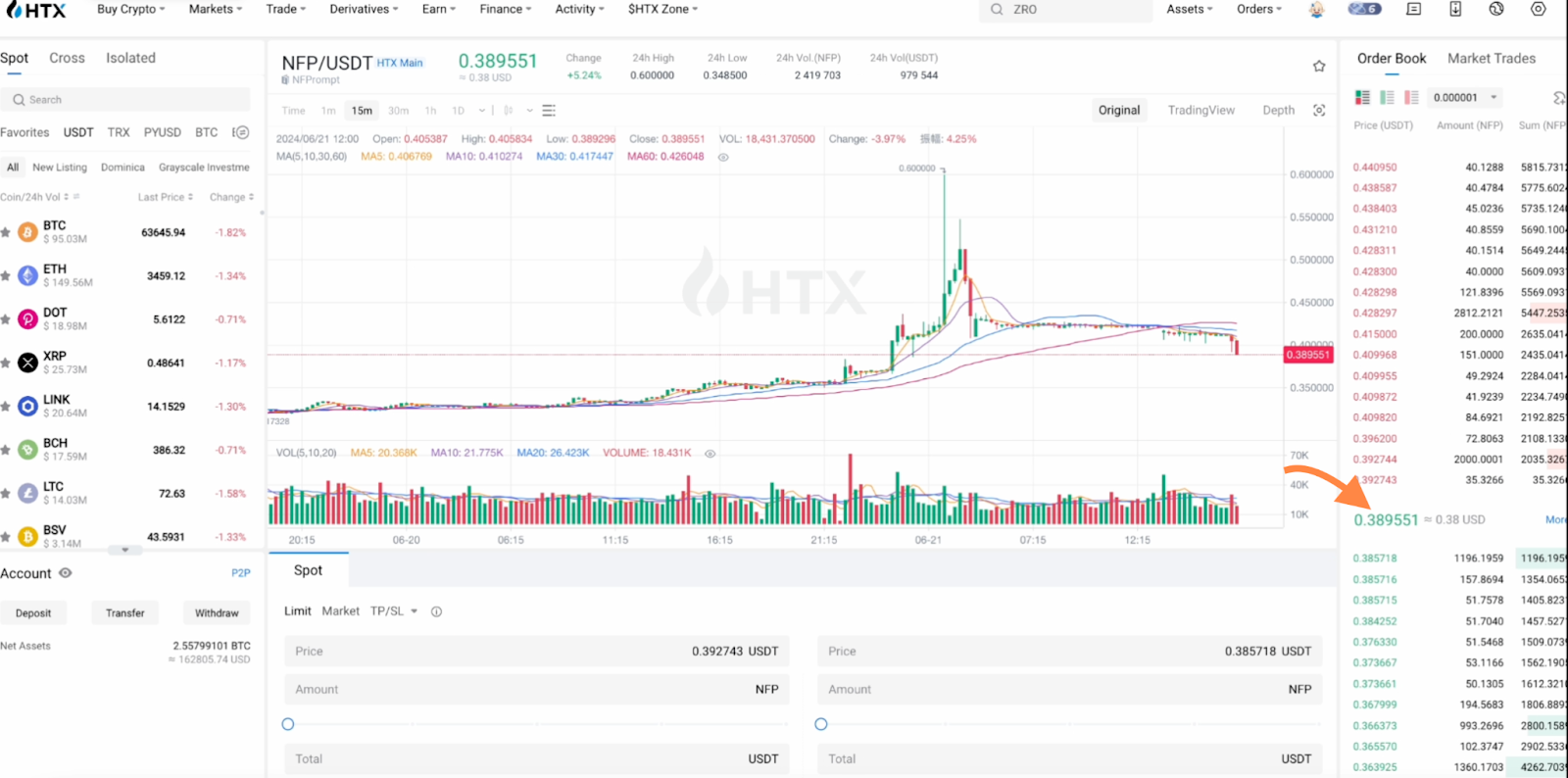Click the buy amount slider handle

pyautogui.click(x=288, y=724)
